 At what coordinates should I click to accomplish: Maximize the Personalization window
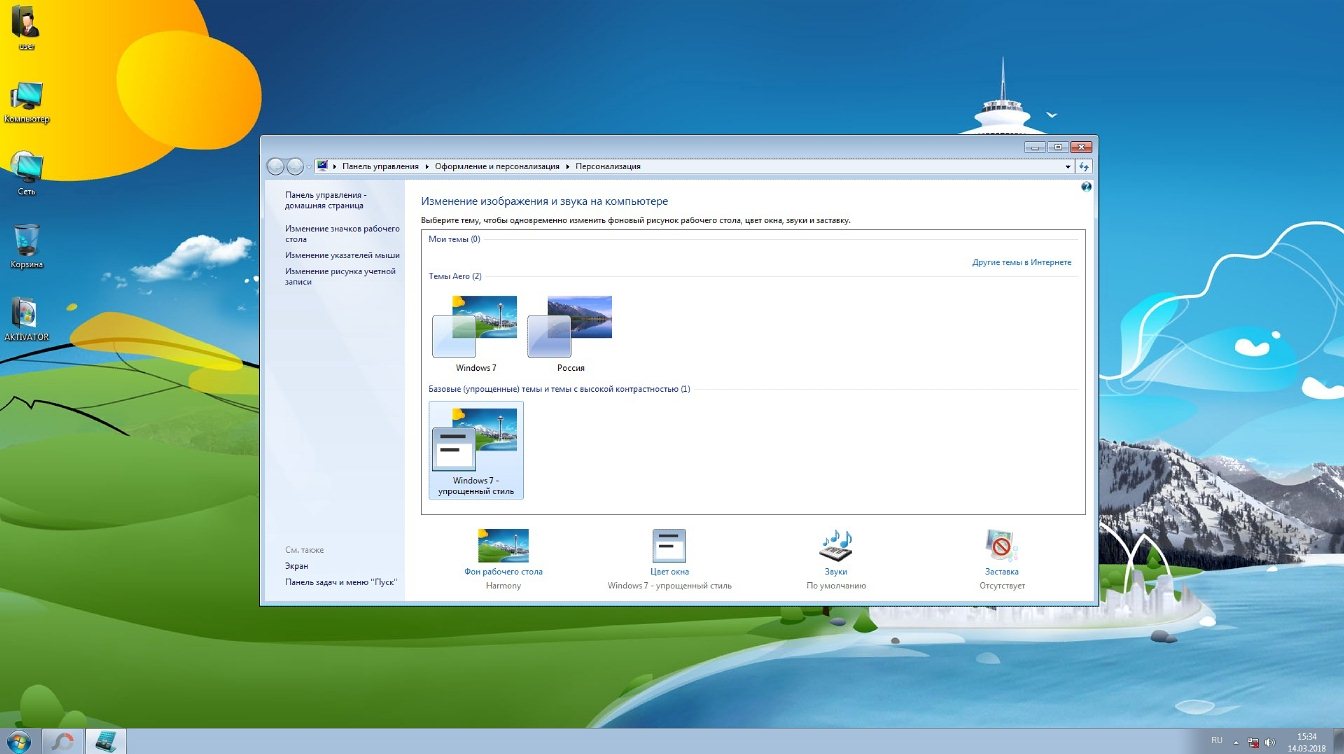1057,146
